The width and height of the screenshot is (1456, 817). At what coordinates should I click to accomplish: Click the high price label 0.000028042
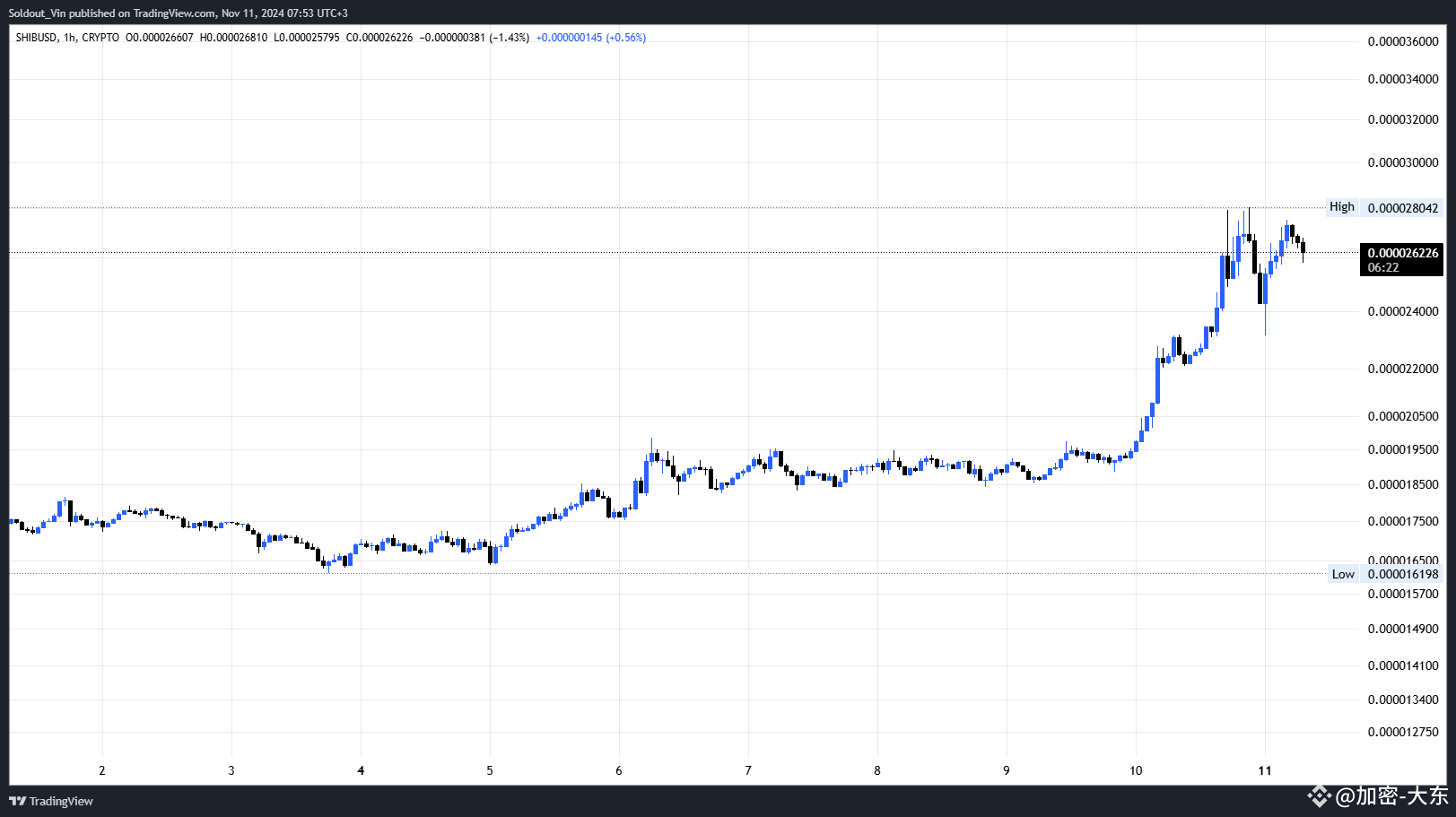click(1403, 208)
